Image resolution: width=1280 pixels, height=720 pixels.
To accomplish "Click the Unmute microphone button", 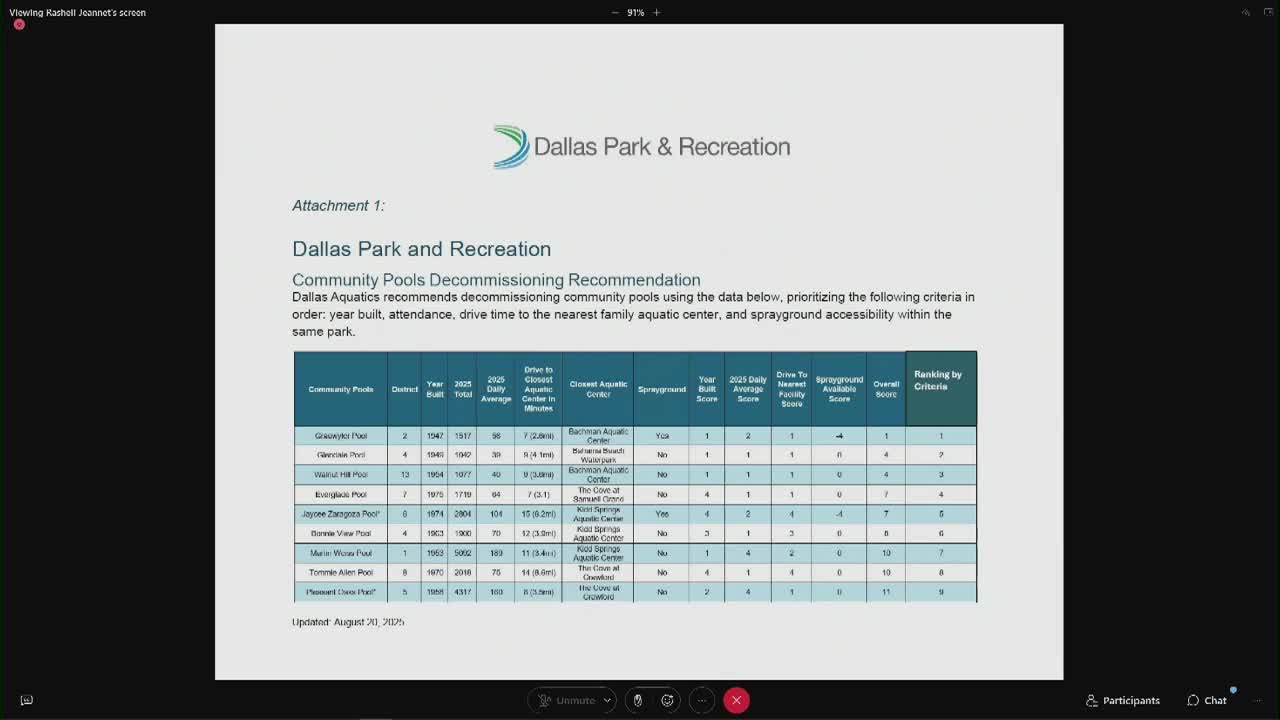I will point(567,700).
